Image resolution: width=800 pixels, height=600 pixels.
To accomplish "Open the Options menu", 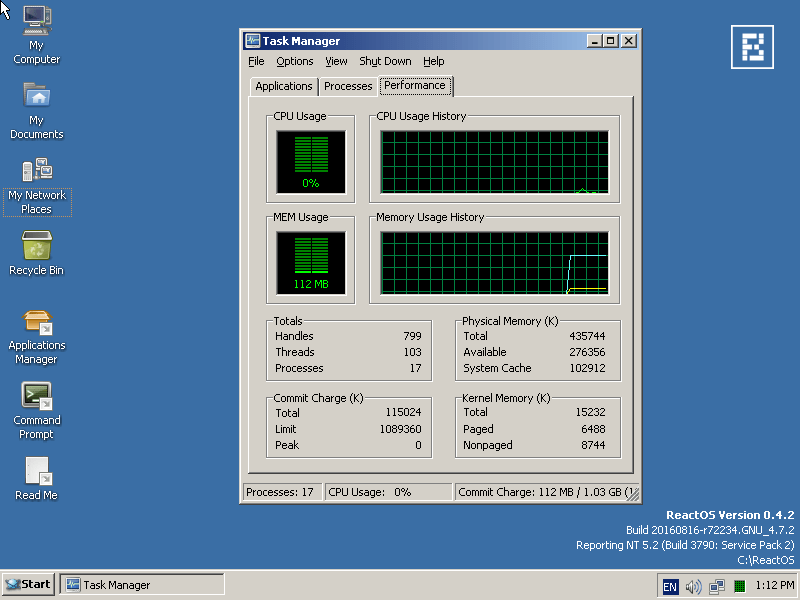I will click(x=294, y=61).
